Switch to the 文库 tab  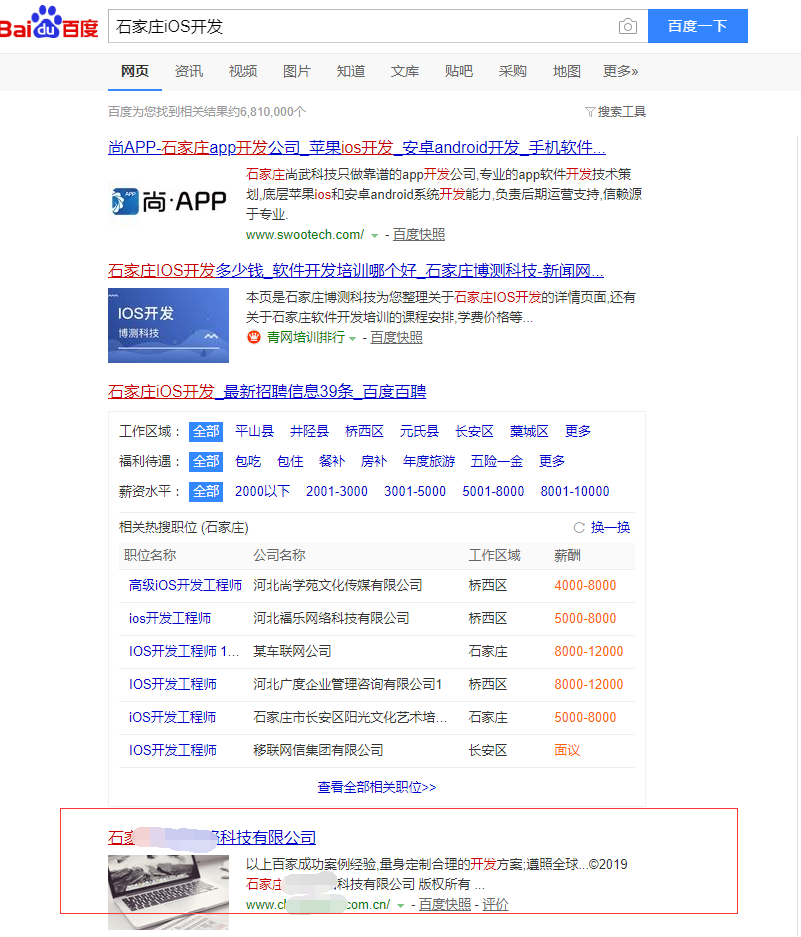click(x=405, y=72)
